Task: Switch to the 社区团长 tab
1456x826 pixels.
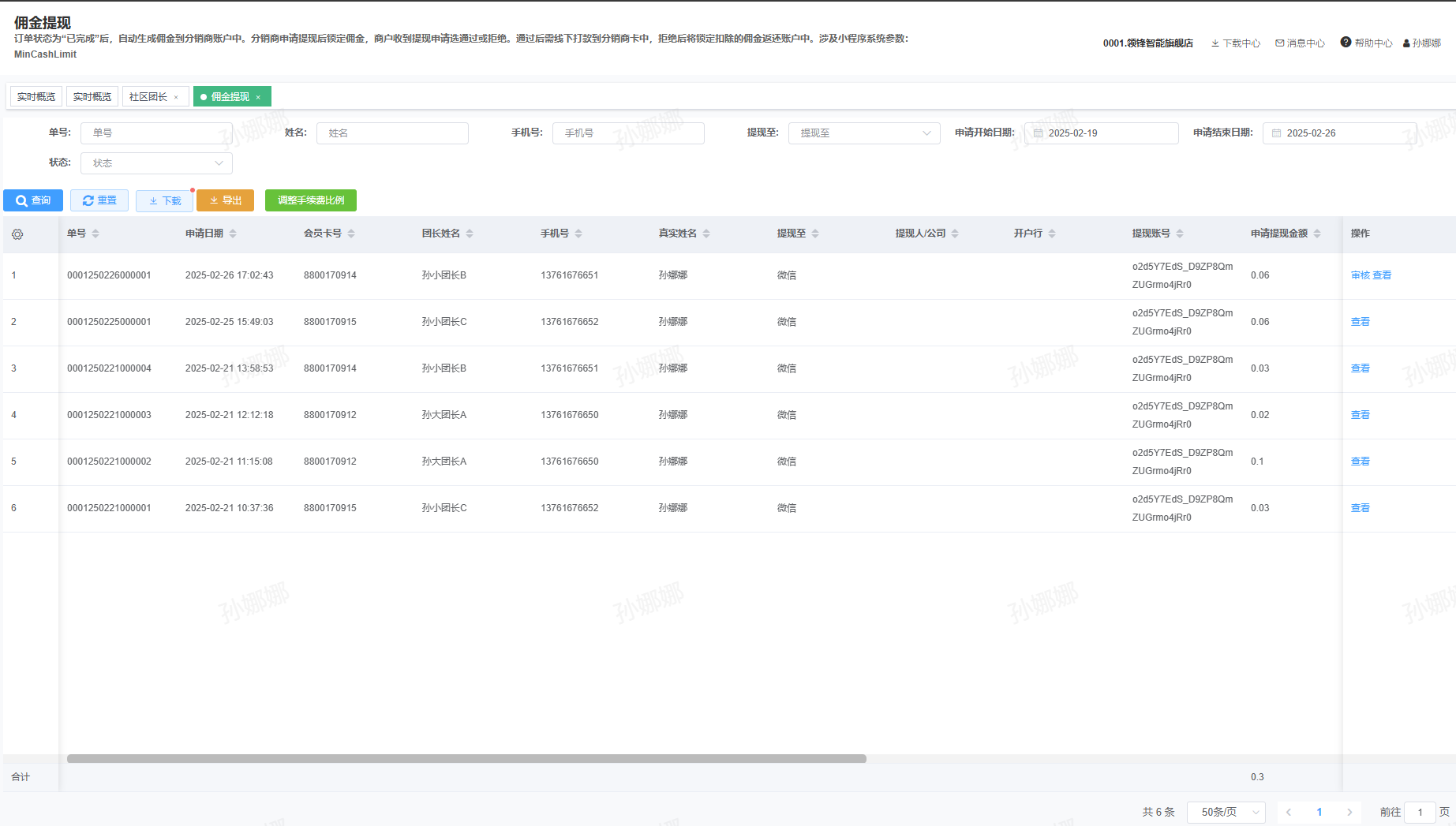Action: pos(148,97)
